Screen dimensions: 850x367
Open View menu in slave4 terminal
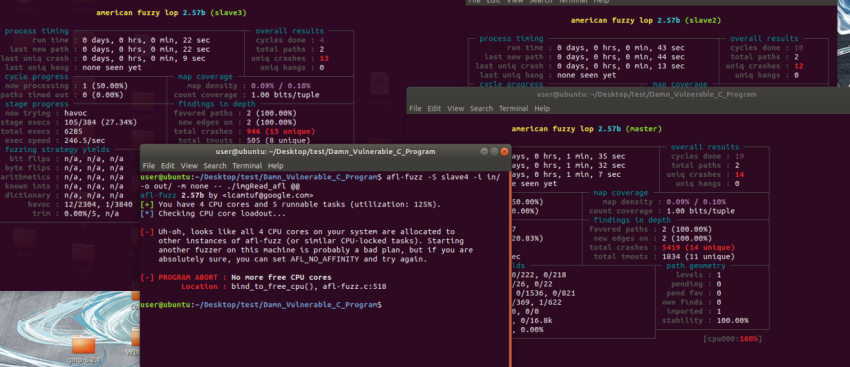tap(189, 166)
